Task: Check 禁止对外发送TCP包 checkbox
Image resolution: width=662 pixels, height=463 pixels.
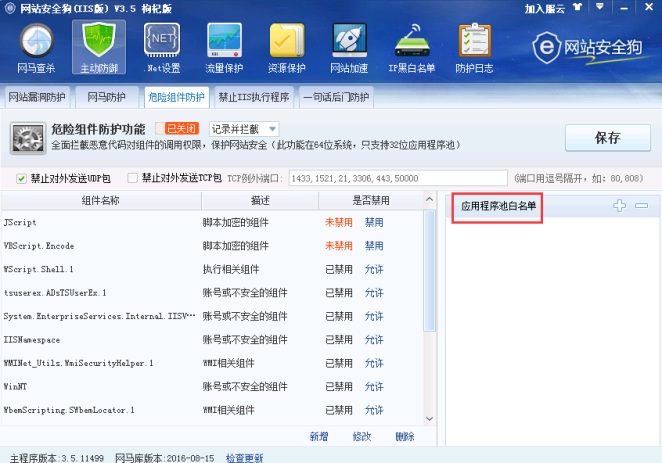Action: [132, 179]
